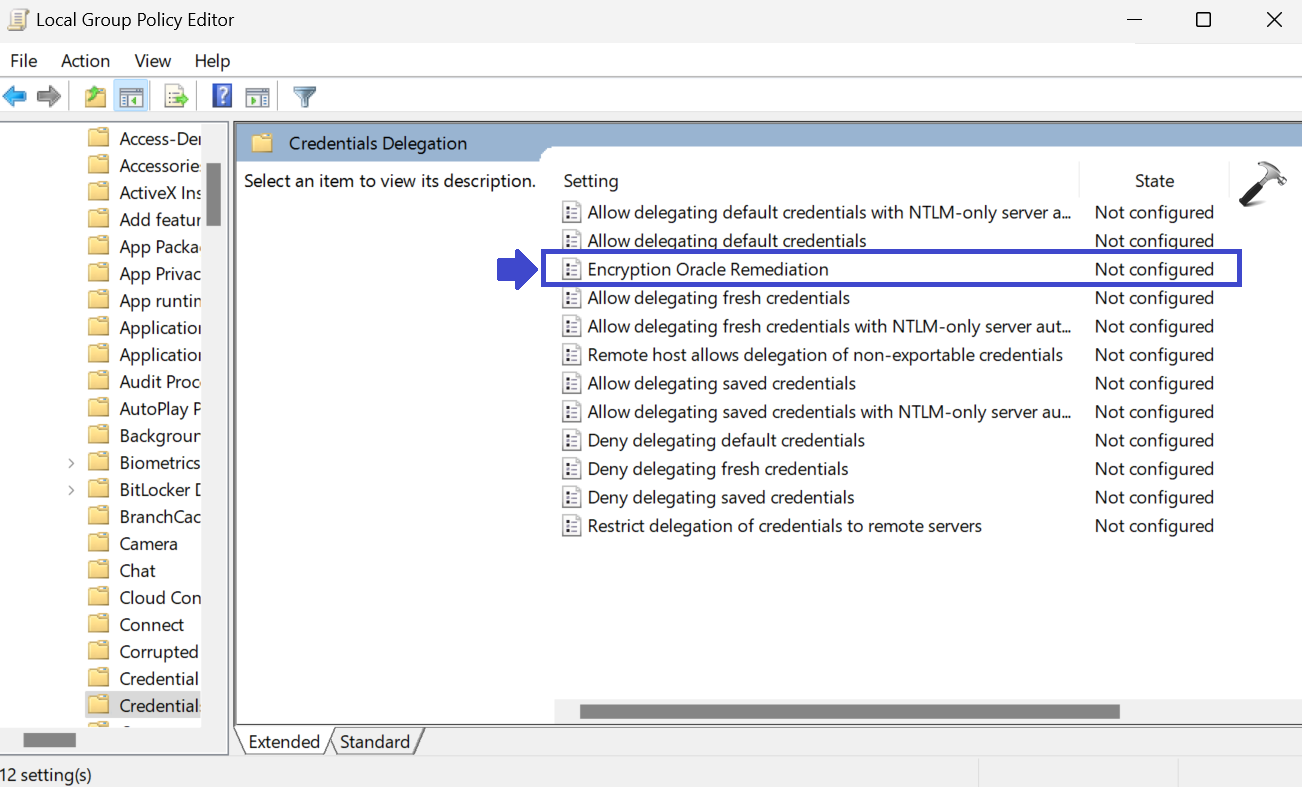Open the blue Help question-mark icon
1302x787 pixels.
pos(222,97)
